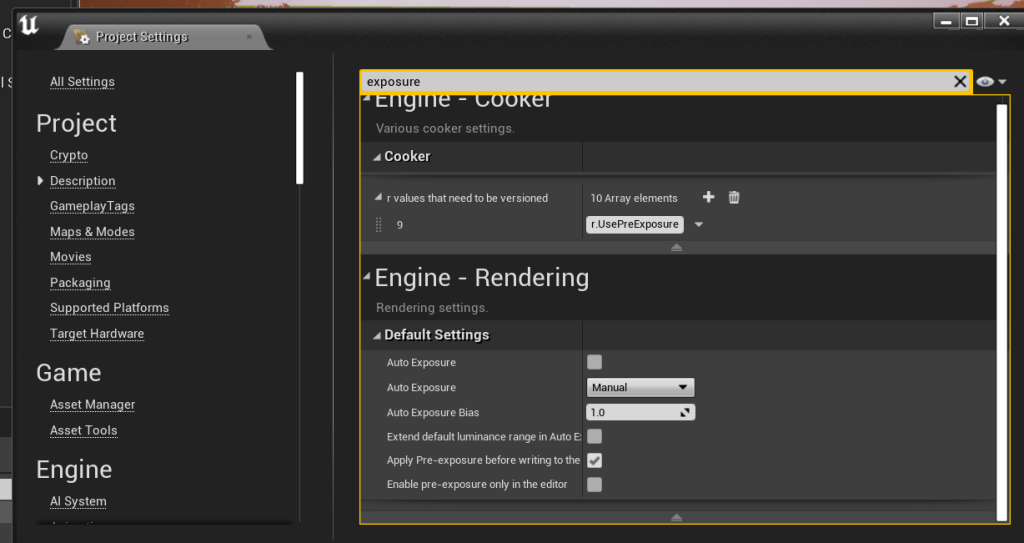Clear the exposure search text
This screenshot has height=543, width=1024.
pyautogui.click(x=960, y=82)
